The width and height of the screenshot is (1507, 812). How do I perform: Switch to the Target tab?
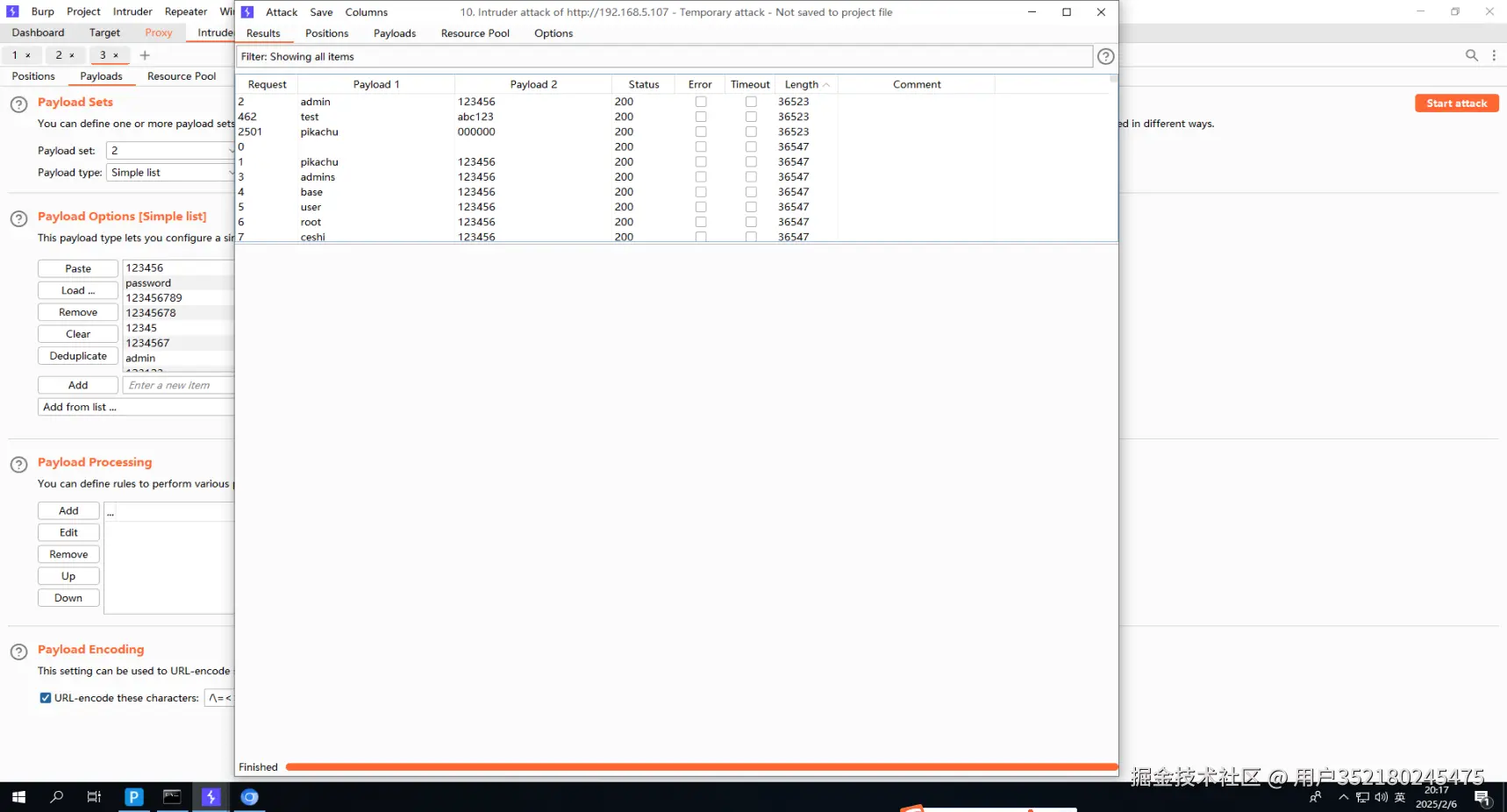coord(104,32)
